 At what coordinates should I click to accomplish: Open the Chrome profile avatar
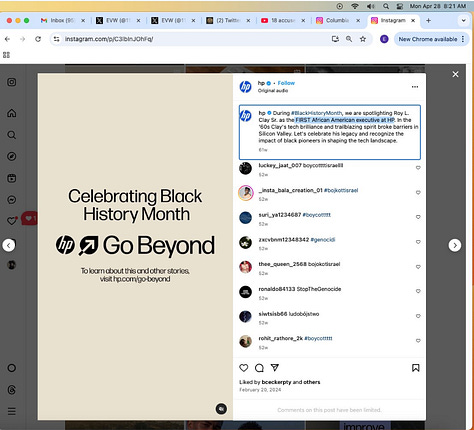click(384, 39)
